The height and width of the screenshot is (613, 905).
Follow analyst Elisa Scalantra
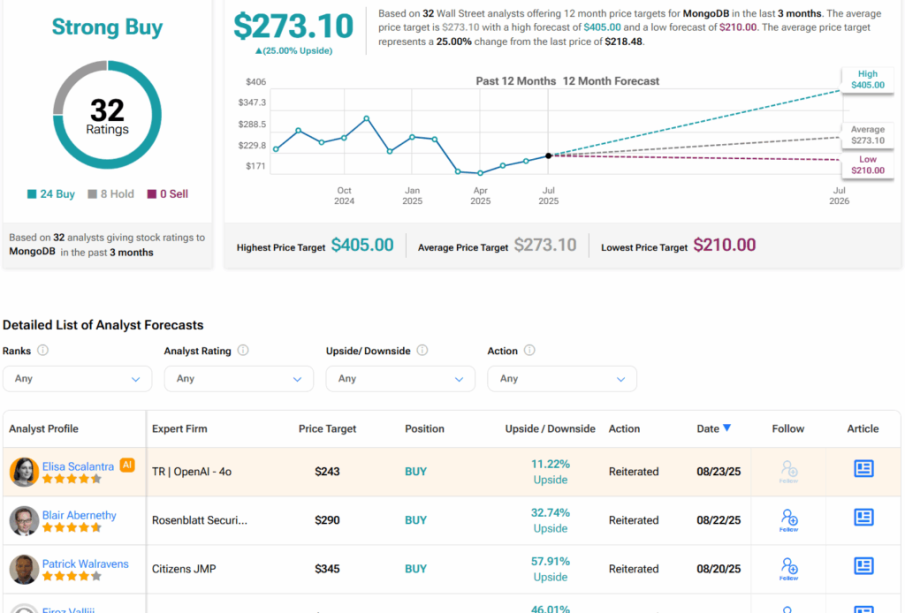(788, 471)
